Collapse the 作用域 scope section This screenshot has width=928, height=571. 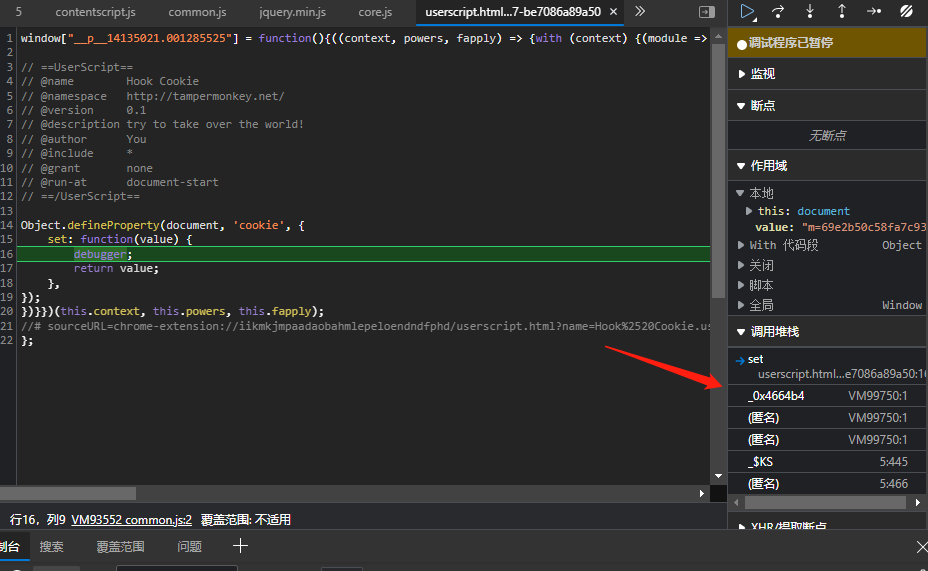click(x=827, y=166)
